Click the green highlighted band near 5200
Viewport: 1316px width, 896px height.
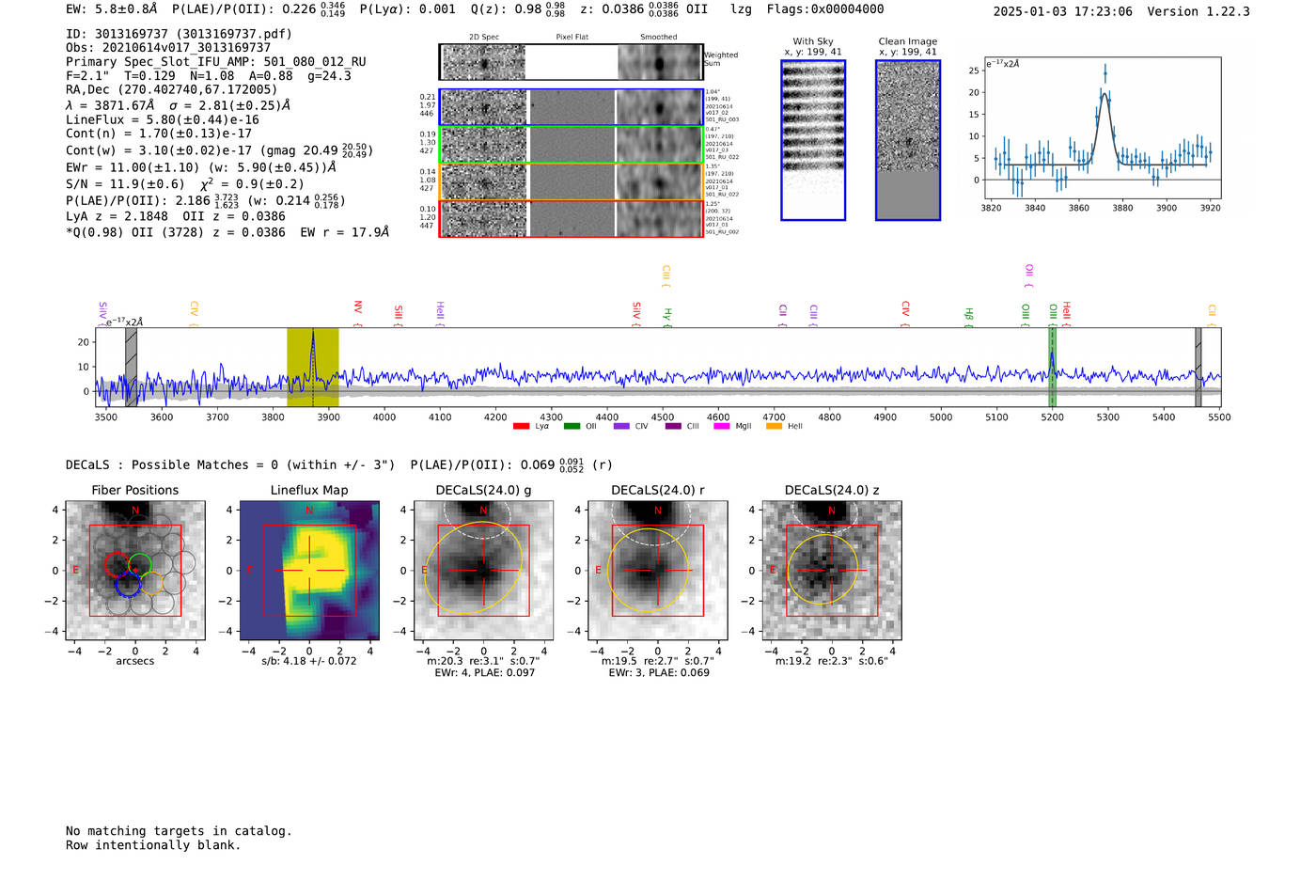pyautogui.click(x=1052, y=368)
